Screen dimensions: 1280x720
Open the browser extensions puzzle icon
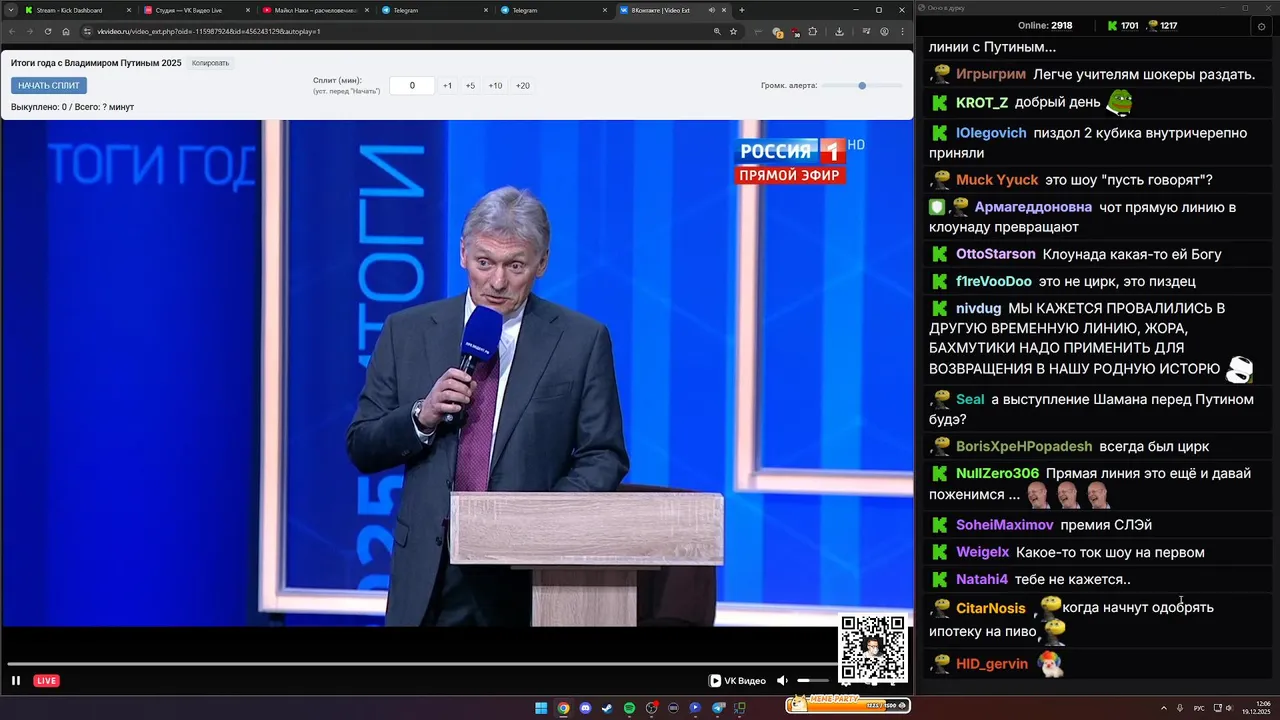tap(814, 31)
